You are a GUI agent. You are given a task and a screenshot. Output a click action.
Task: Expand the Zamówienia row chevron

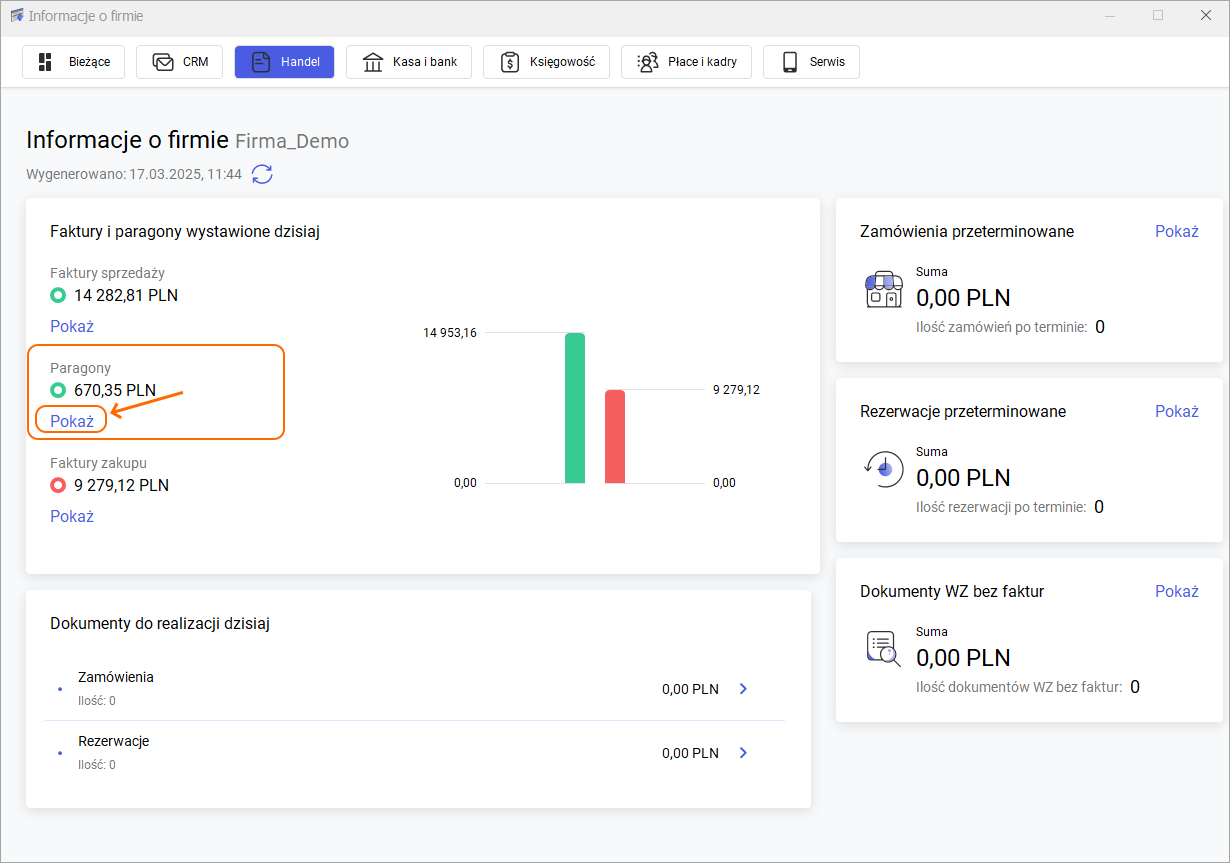coord(743,689)
